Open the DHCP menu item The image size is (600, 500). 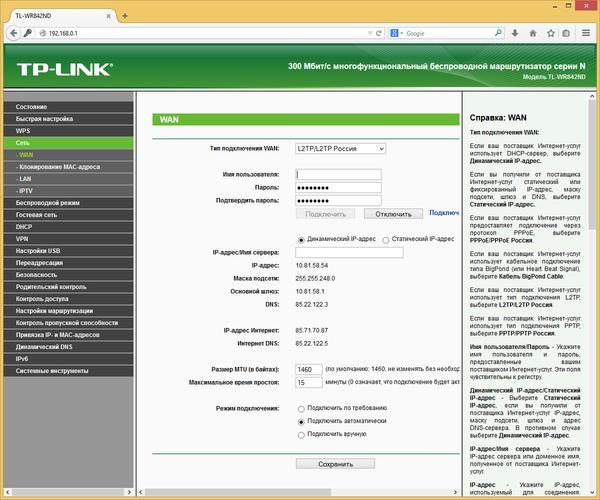pyautogui.click(x=69, y=227)
